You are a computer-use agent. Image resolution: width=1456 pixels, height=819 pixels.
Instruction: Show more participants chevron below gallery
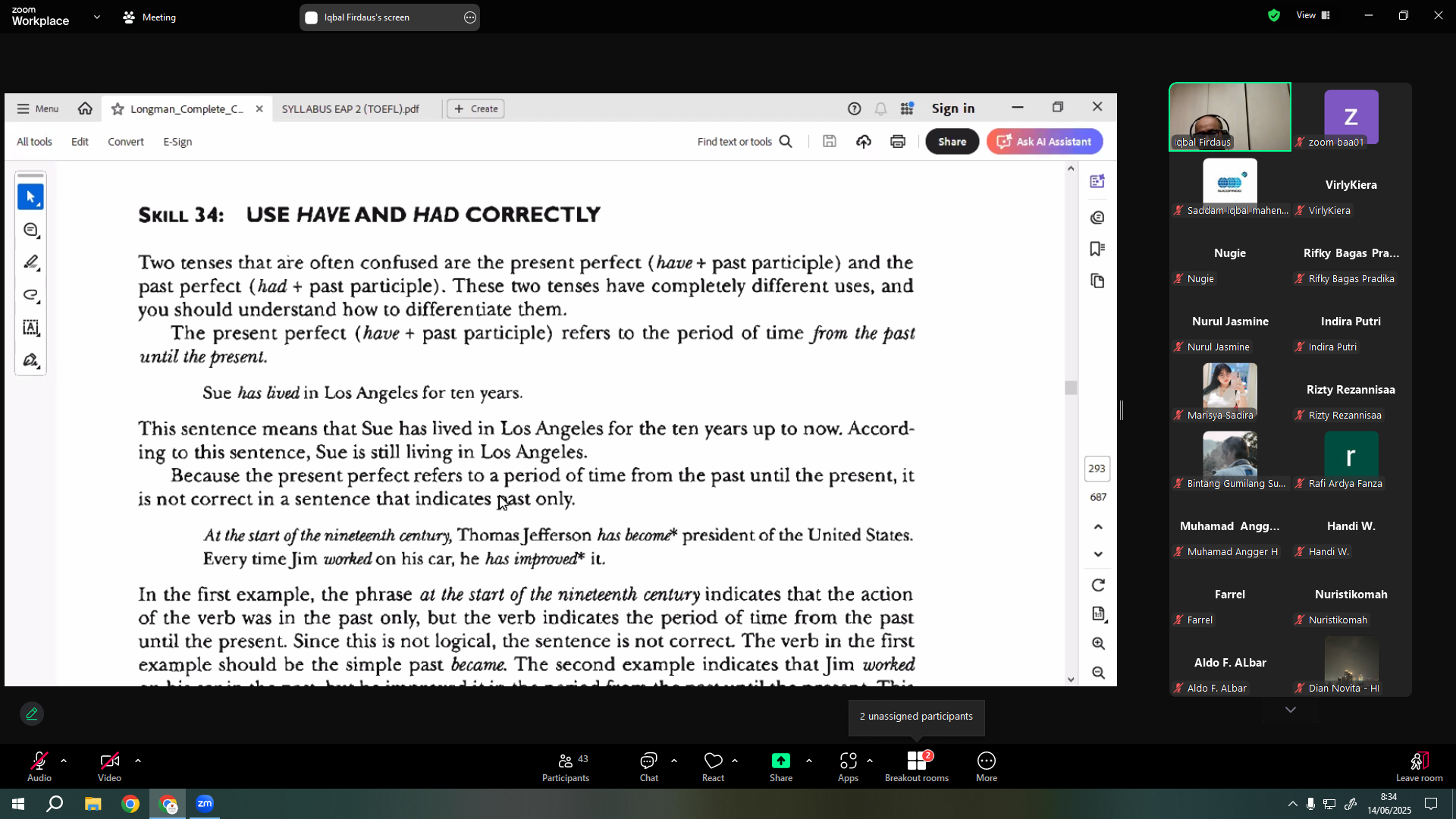tap(1291, 710)
